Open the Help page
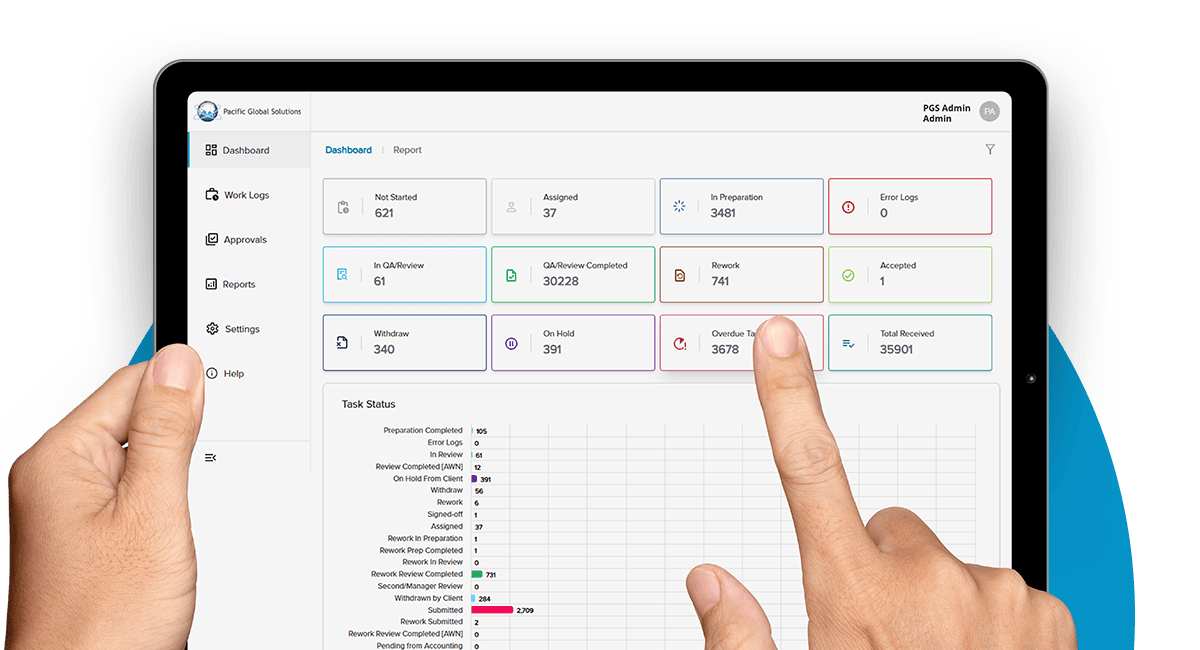This screenshot has height=650, width=1200. coord(233,374)
